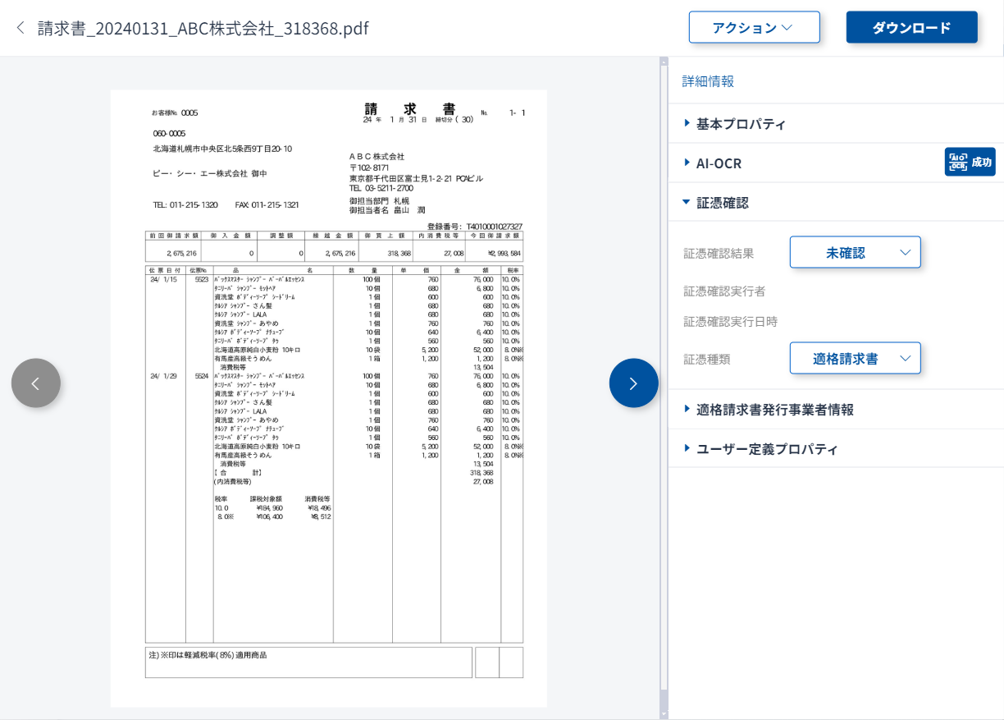Collapse the 証憑確認 section
This screenshot has width=1004, height=720.
point(722,202)
